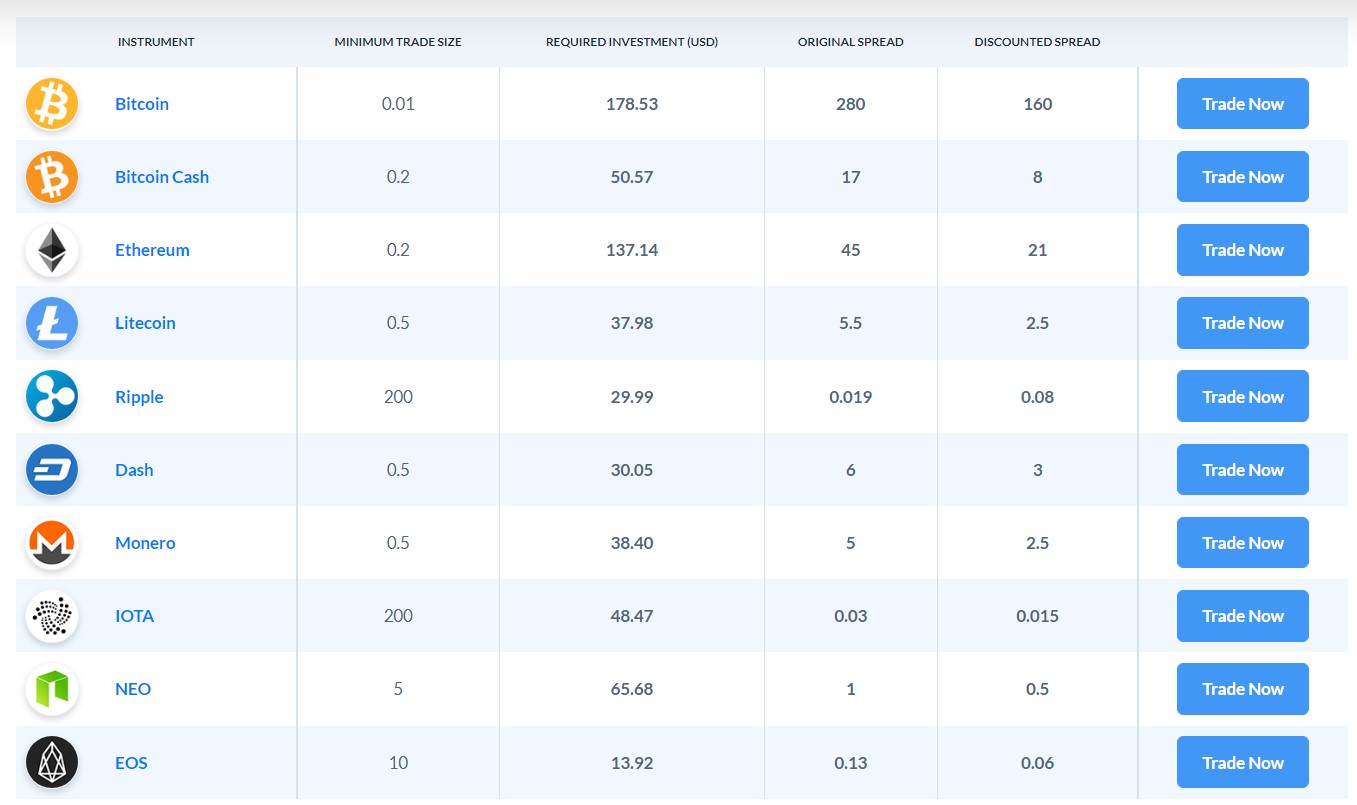Open the Ethereum instrument link
Screen dimensions: 1357x805
tap(152, 250)
